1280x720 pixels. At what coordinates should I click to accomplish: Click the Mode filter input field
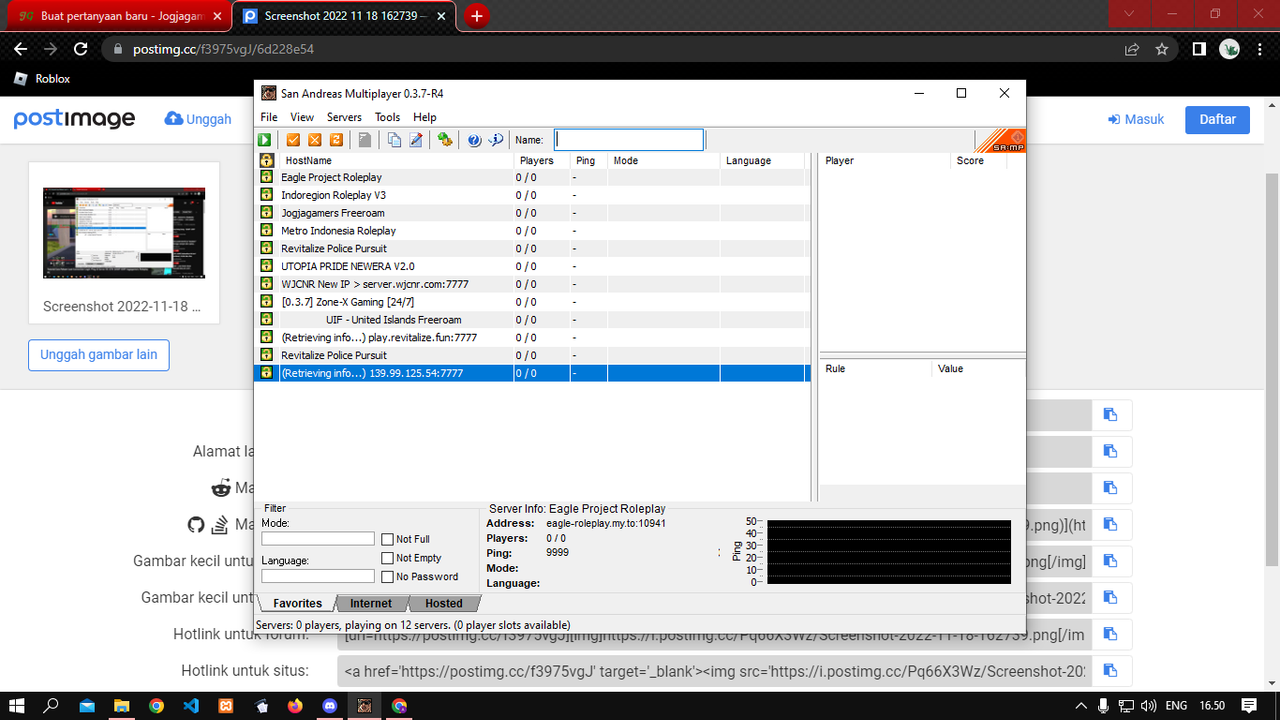pyautogui.click(x=318, y=539)
